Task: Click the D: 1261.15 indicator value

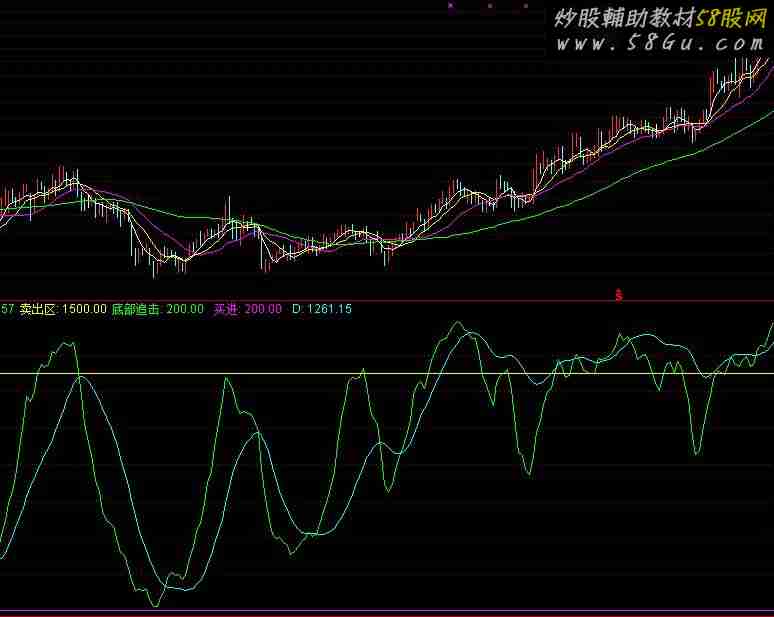Action: pos(321,310)
